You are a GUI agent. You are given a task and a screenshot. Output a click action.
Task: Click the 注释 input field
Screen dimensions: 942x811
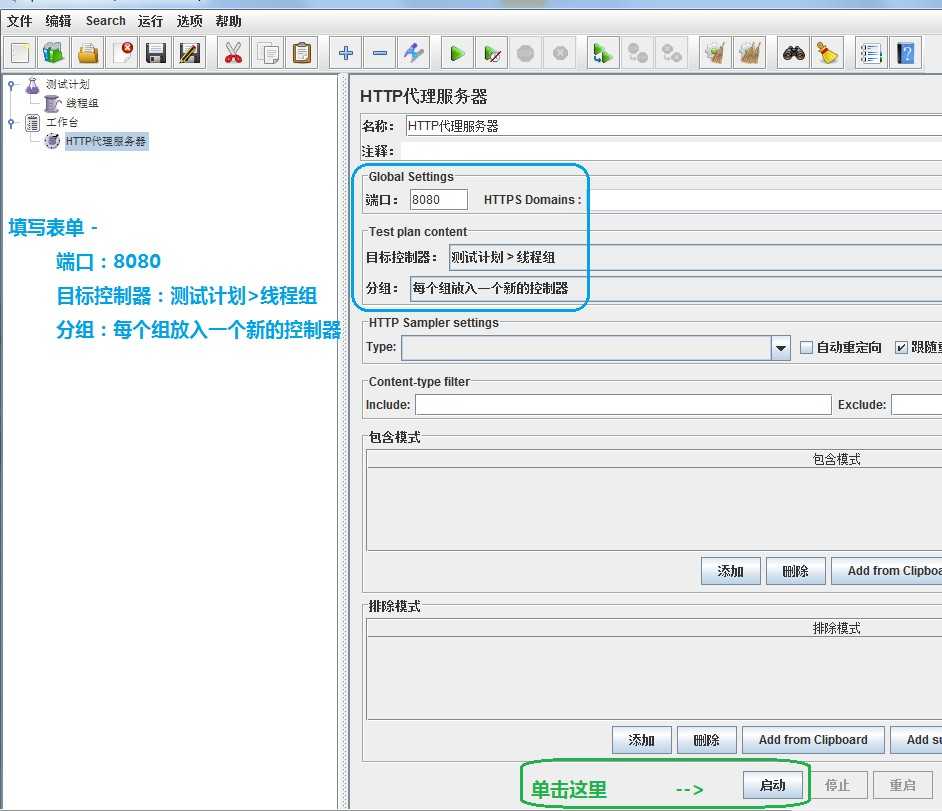pyautogui.click(x=673, y=151)
